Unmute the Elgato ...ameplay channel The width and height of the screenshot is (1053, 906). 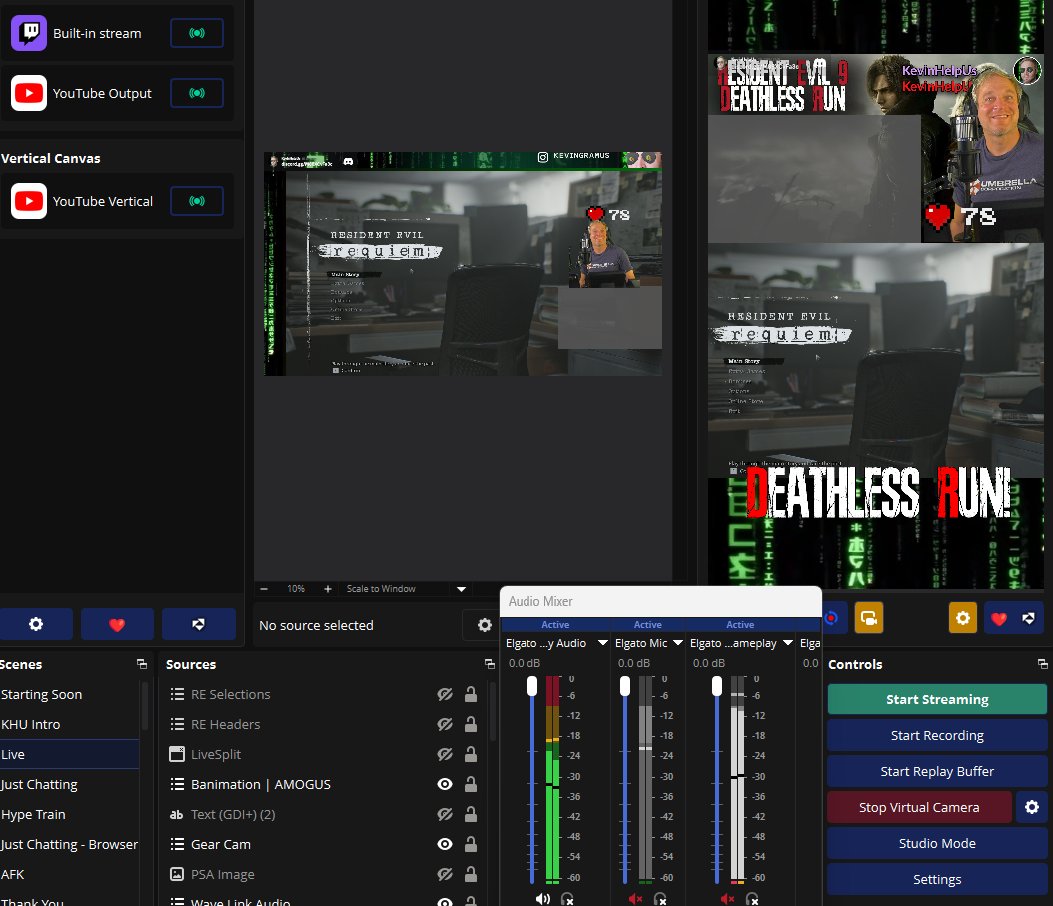727,899
